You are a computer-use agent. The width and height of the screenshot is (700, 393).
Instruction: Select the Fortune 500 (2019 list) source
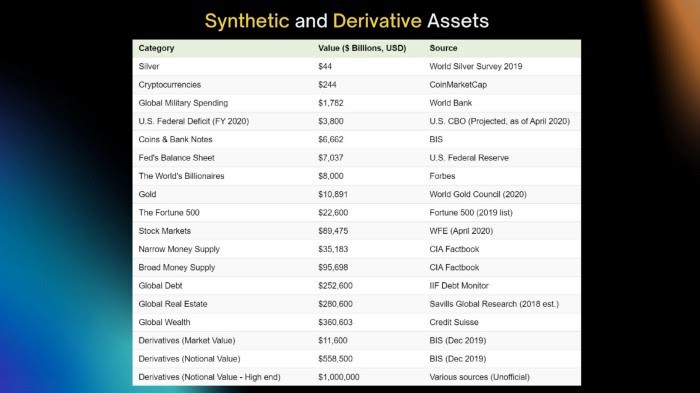click(x=471, y=213)
